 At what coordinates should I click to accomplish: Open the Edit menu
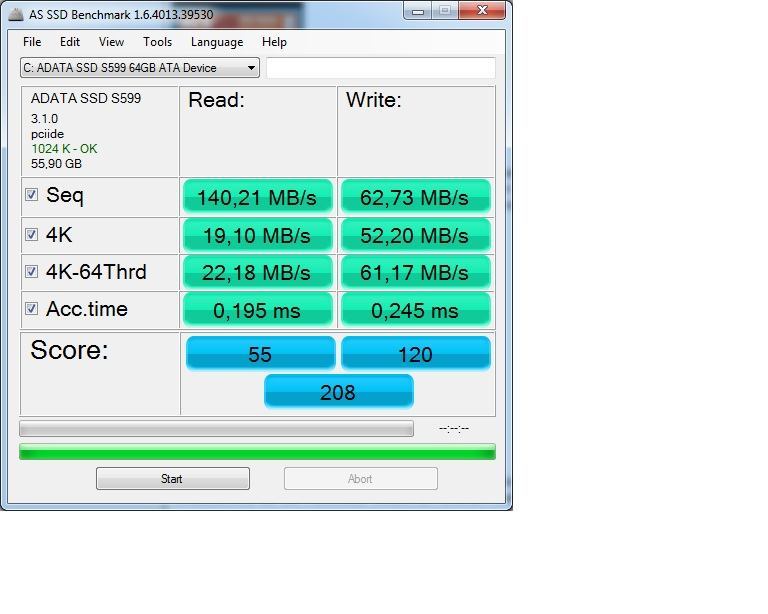point(70,42)
